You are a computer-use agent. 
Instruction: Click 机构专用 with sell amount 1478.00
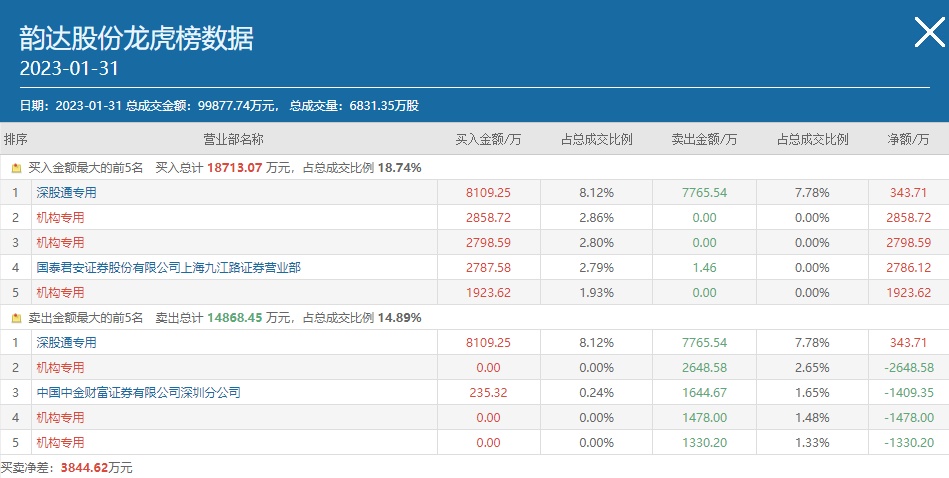(60, 417)
